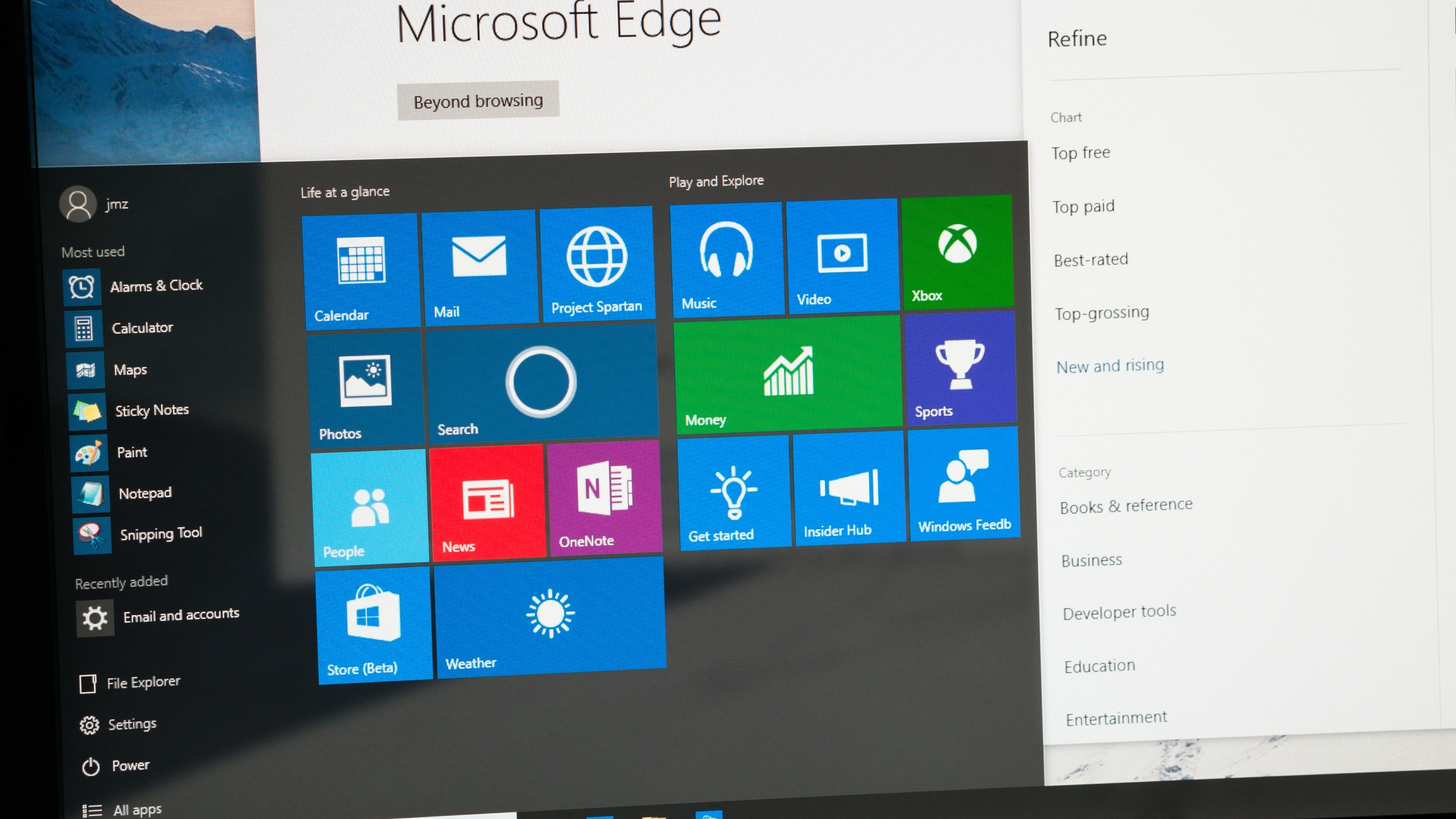The height and width of the screenshot is (819, 1456).
Task: Launch the Project Spartan browser tile
Action: [x=597, y=264]
